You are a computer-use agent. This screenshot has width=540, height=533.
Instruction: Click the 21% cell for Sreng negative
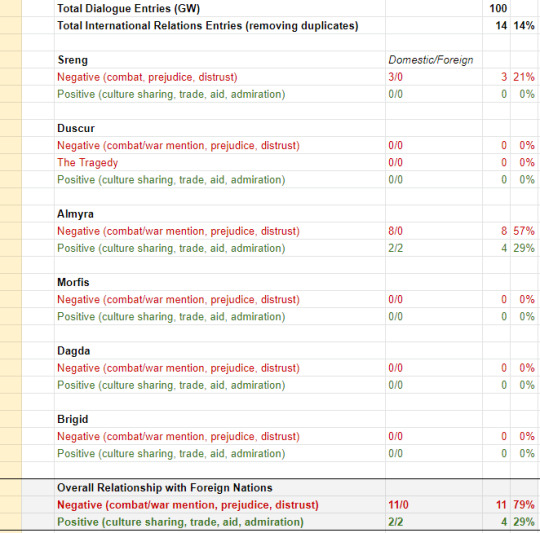click(x=525, y=77)
